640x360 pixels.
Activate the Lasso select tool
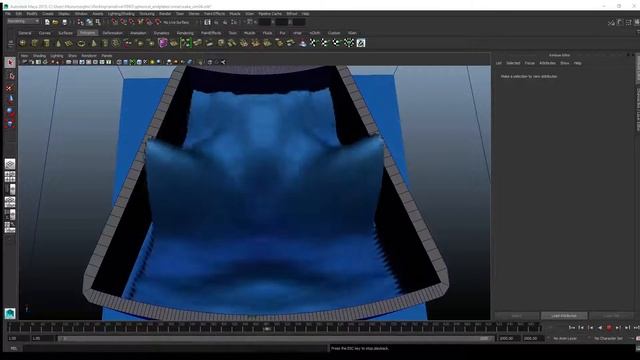coord(10,76)
